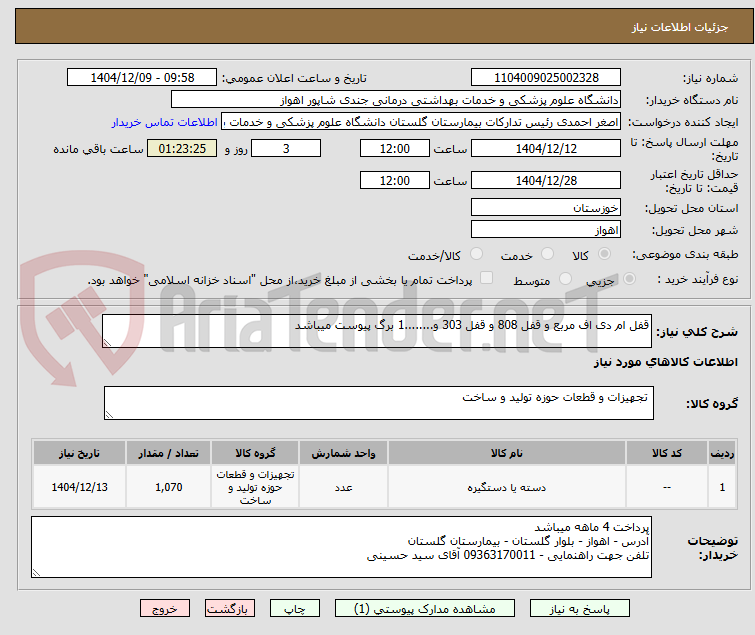Click the تعداد / مقدار column header

pos(169,453)
